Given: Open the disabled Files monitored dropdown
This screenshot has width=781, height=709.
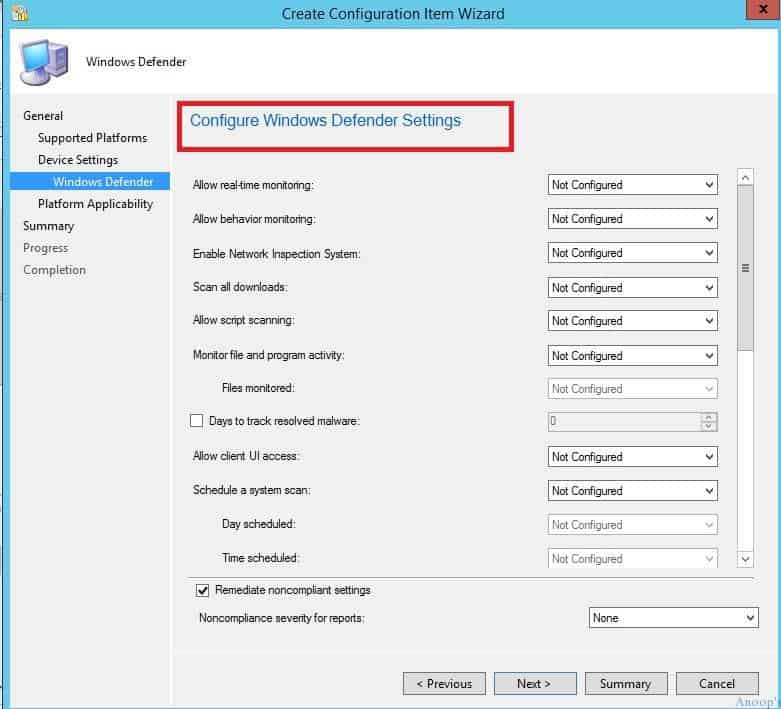Looking at the screenshot, I should 633,389.
